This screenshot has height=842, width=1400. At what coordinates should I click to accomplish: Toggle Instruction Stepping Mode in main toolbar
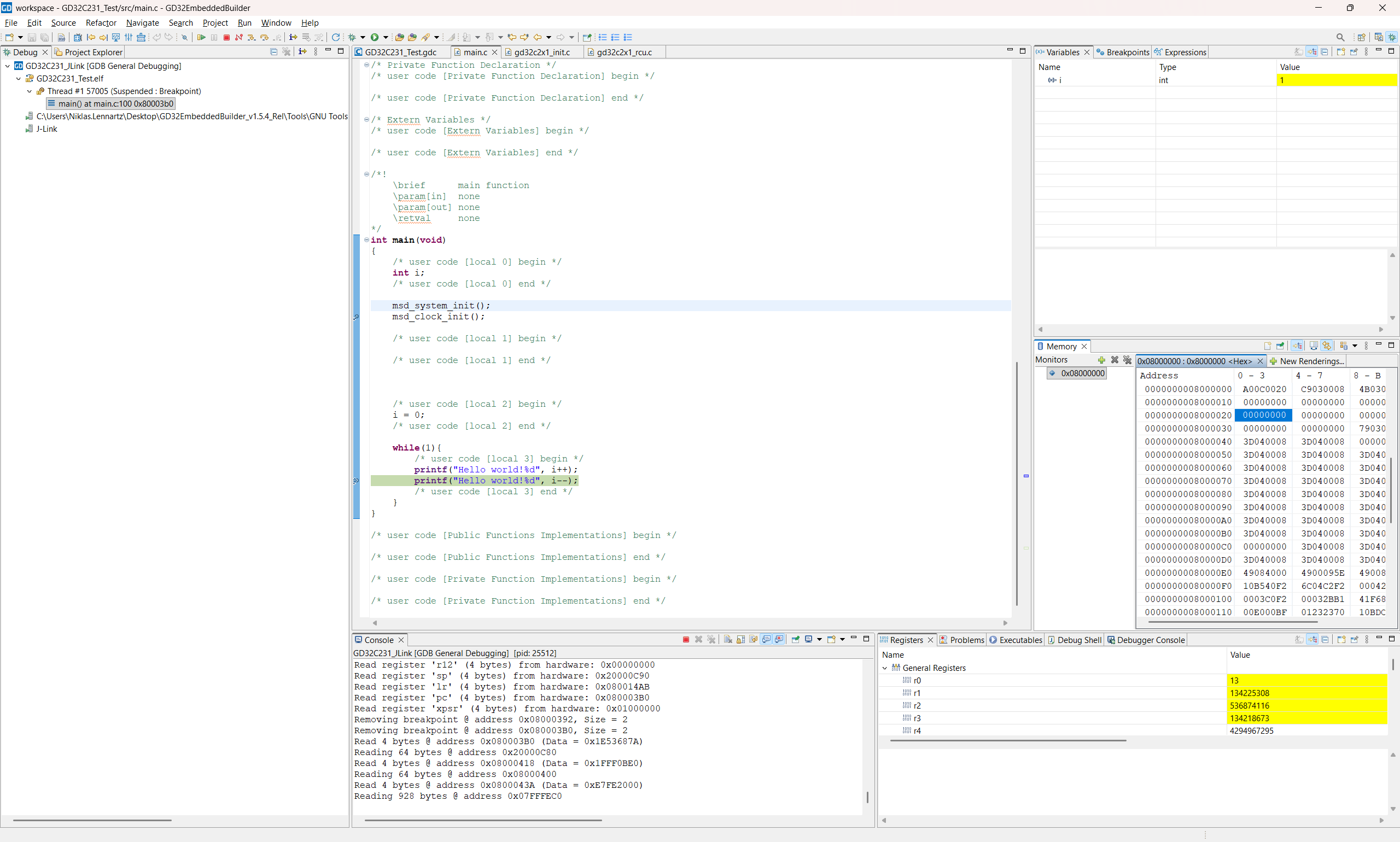pos(293,37)
